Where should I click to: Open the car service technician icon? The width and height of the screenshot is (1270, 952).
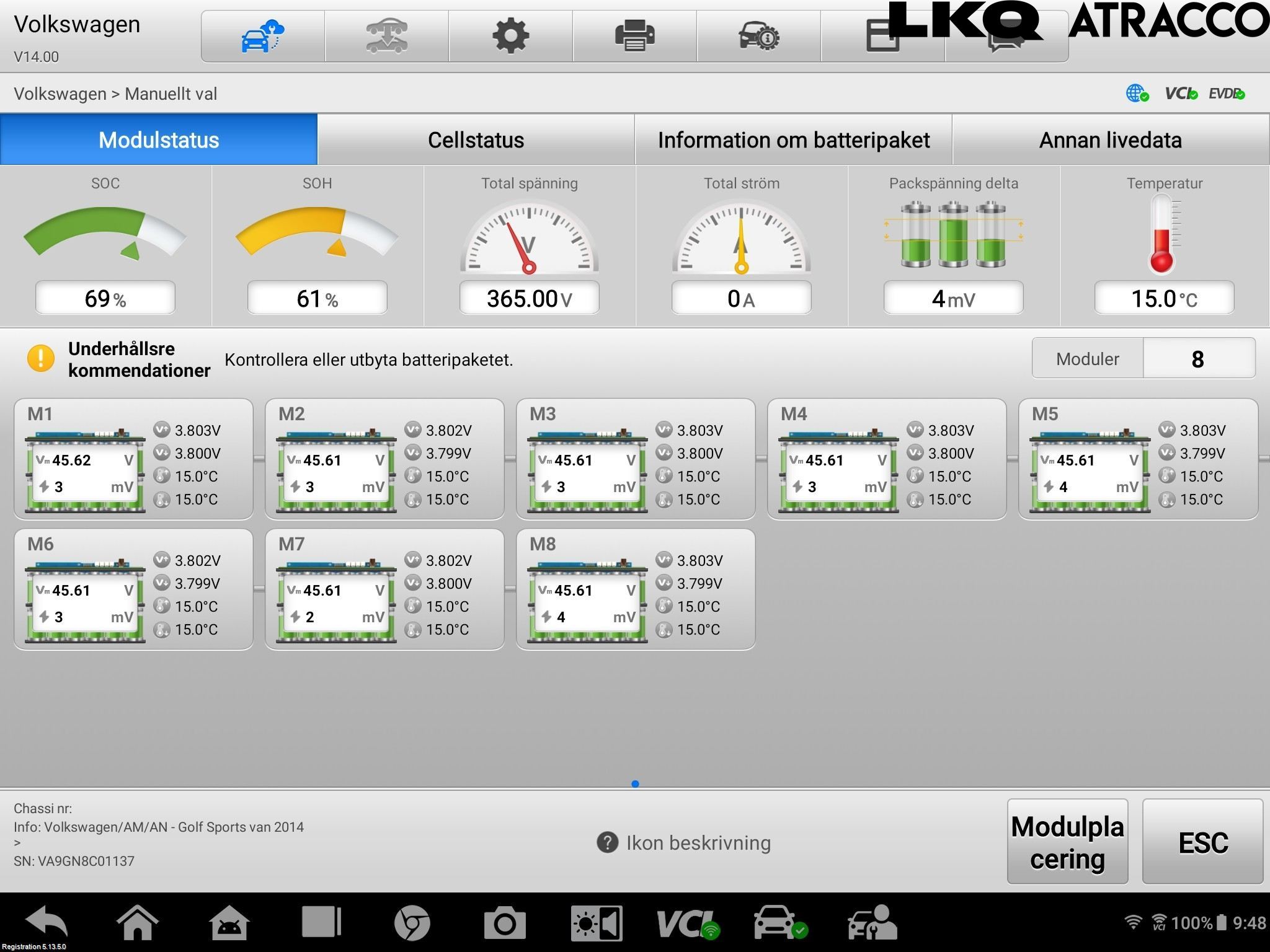point(872,922)
